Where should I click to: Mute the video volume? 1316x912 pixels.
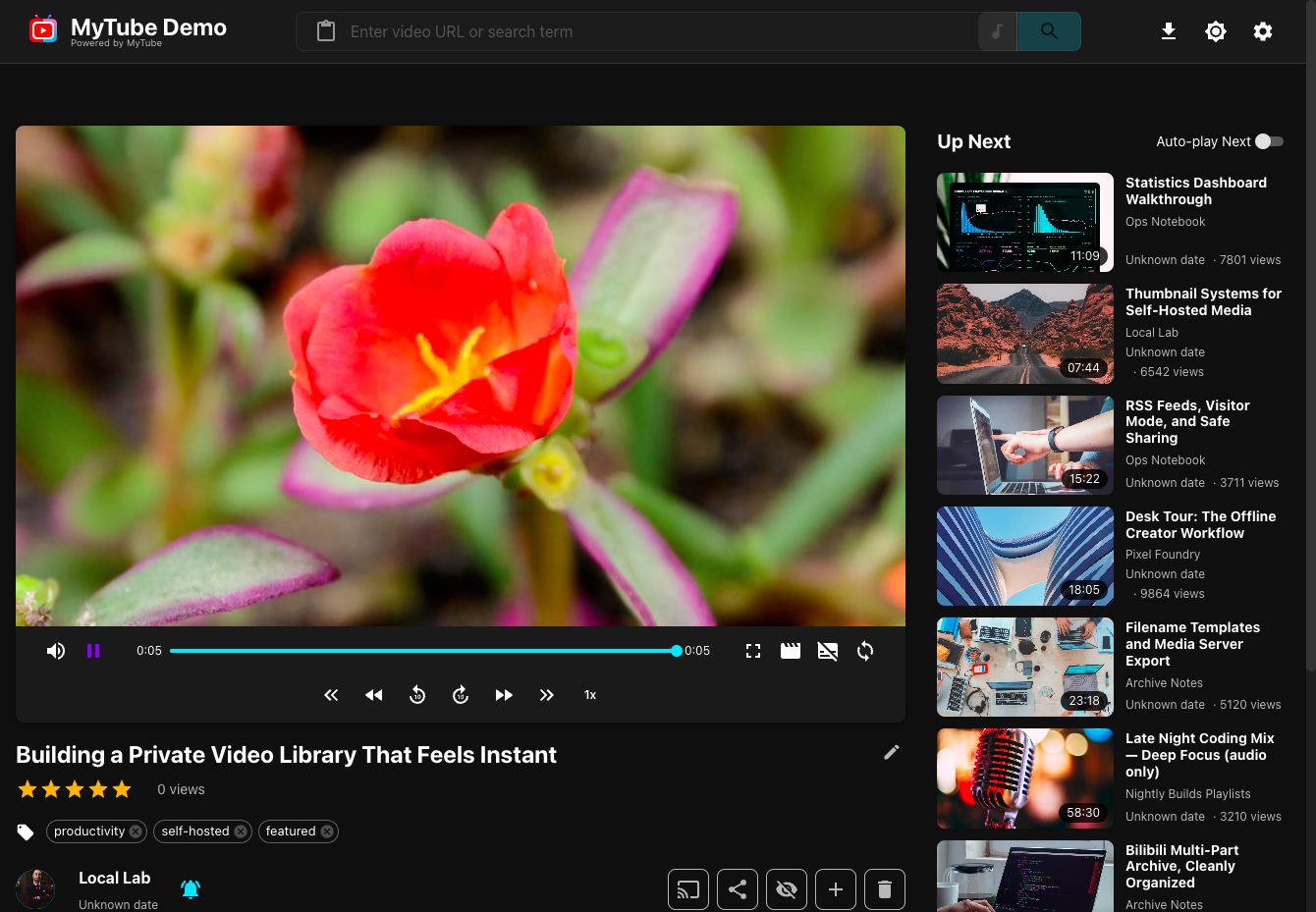[56, 651]
